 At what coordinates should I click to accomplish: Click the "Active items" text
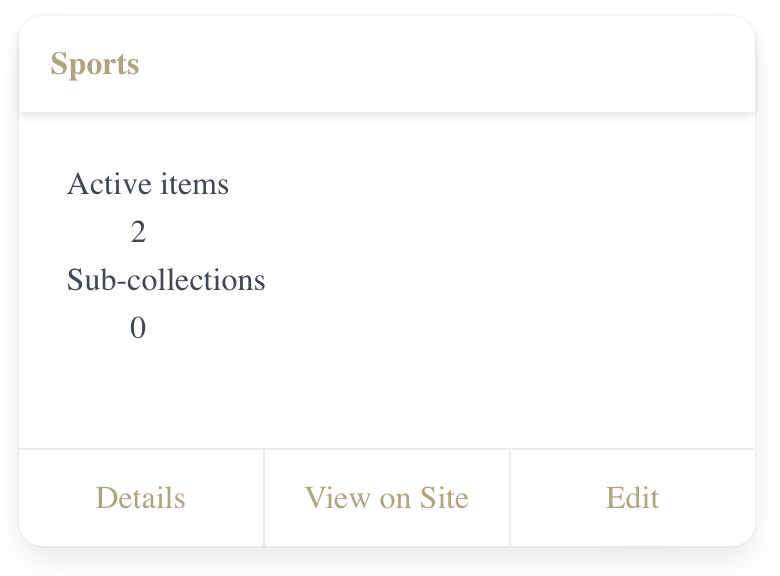(148, 185)
